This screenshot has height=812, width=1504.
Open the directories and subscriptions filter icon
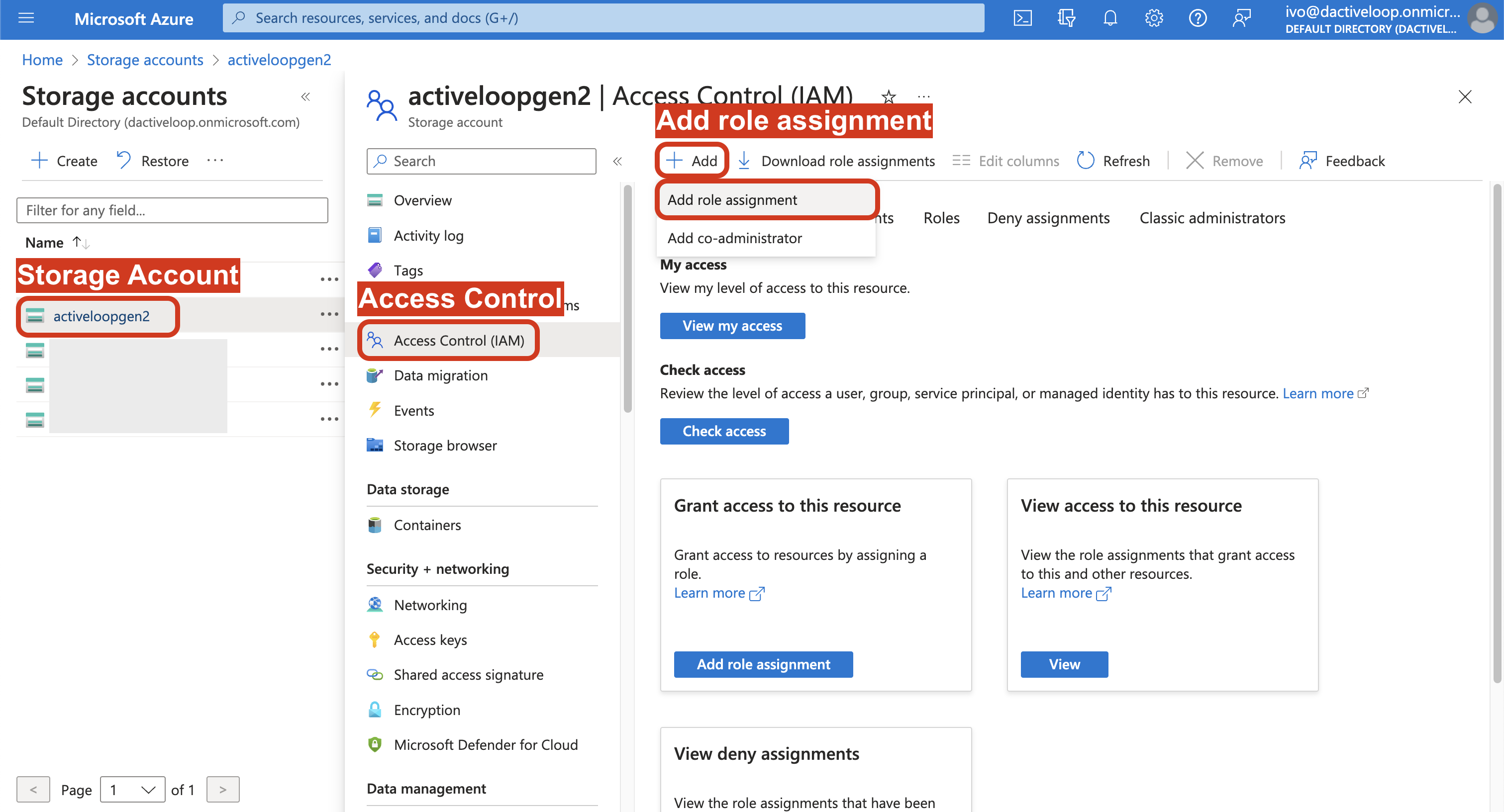[1066, 18]
